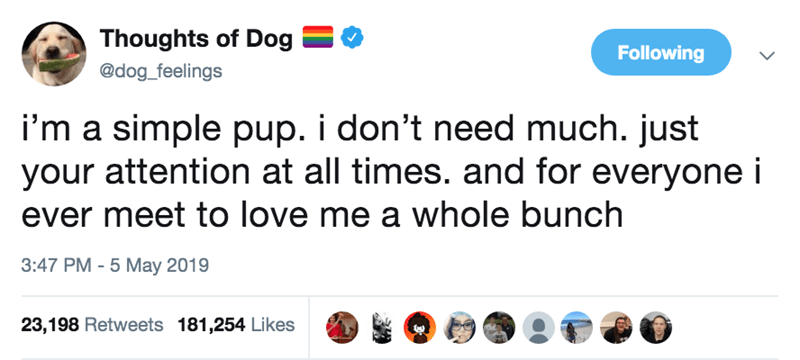Visit the @dog_feelings handle link
Screen dimensions: 800x360
click(x=161, y=70)
